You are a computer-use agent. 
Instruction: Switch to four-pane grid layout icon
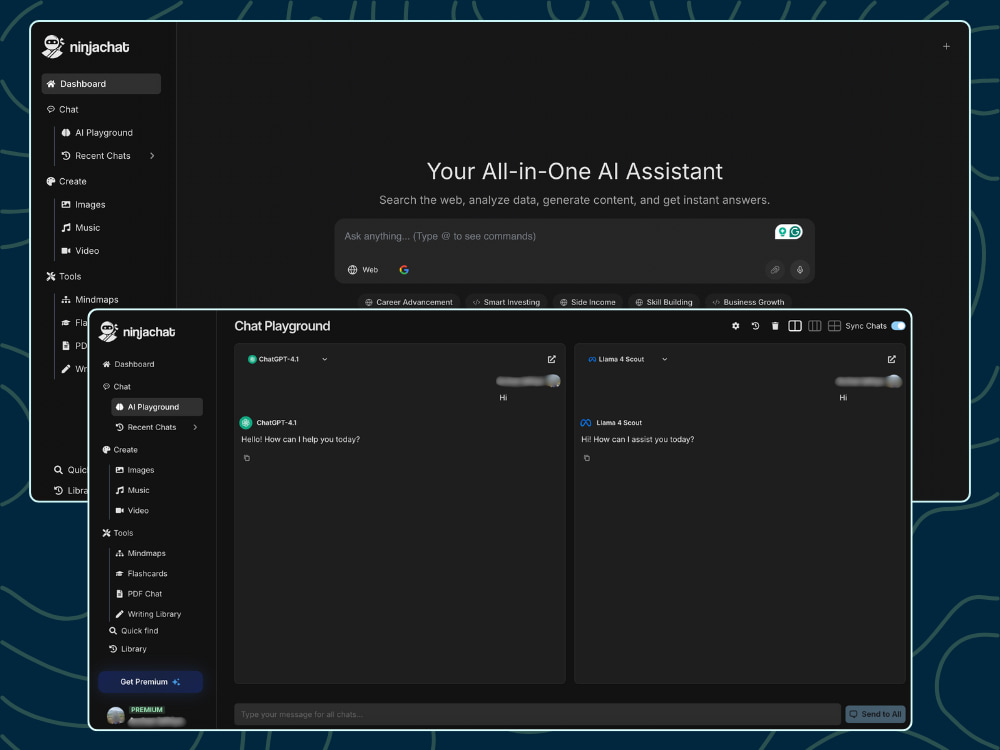tap(834, 326)
